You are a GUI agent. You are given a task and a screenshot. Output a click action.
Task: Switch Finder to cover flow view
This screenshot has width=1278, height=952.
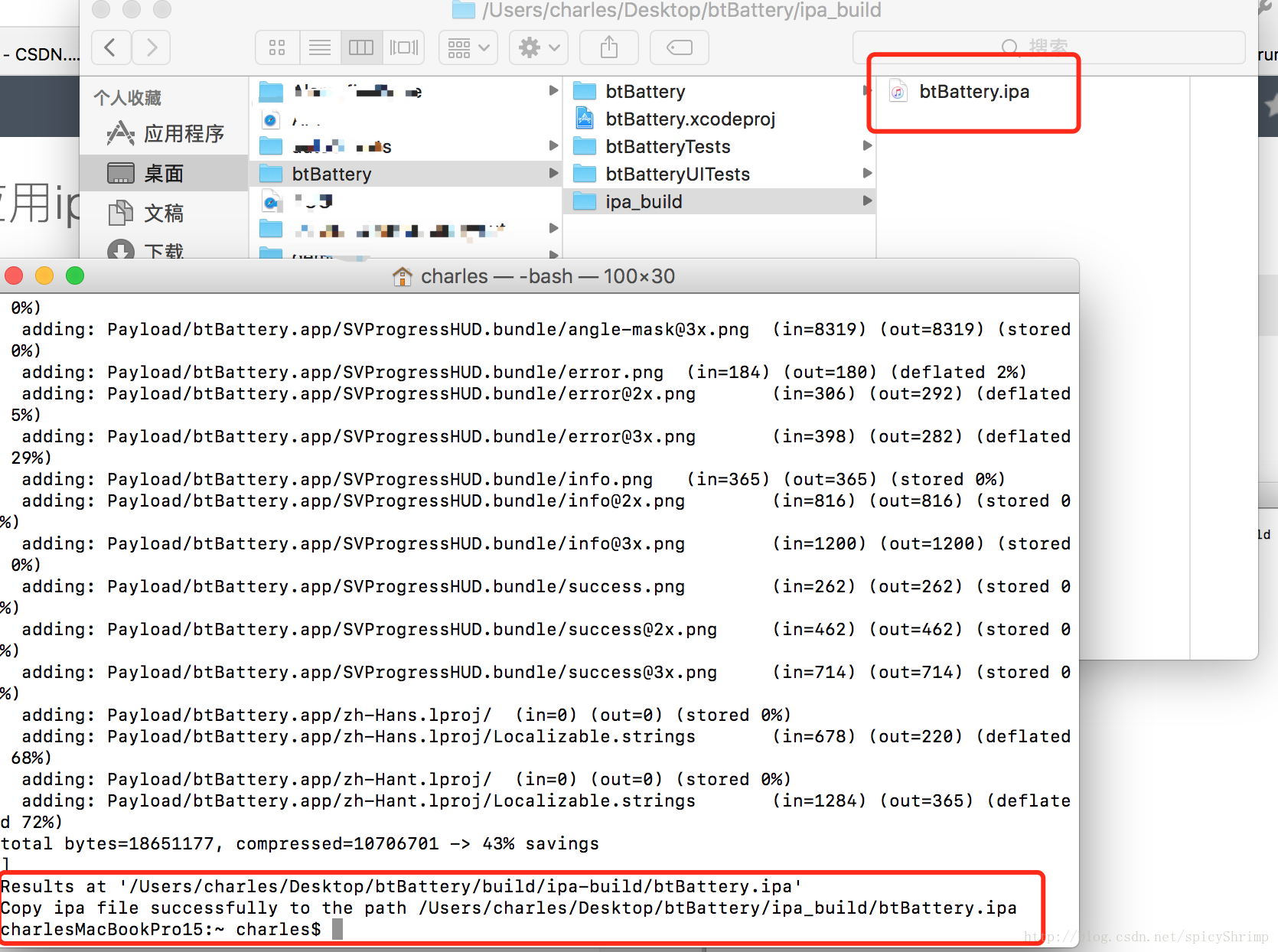click(x=404, y=47)
